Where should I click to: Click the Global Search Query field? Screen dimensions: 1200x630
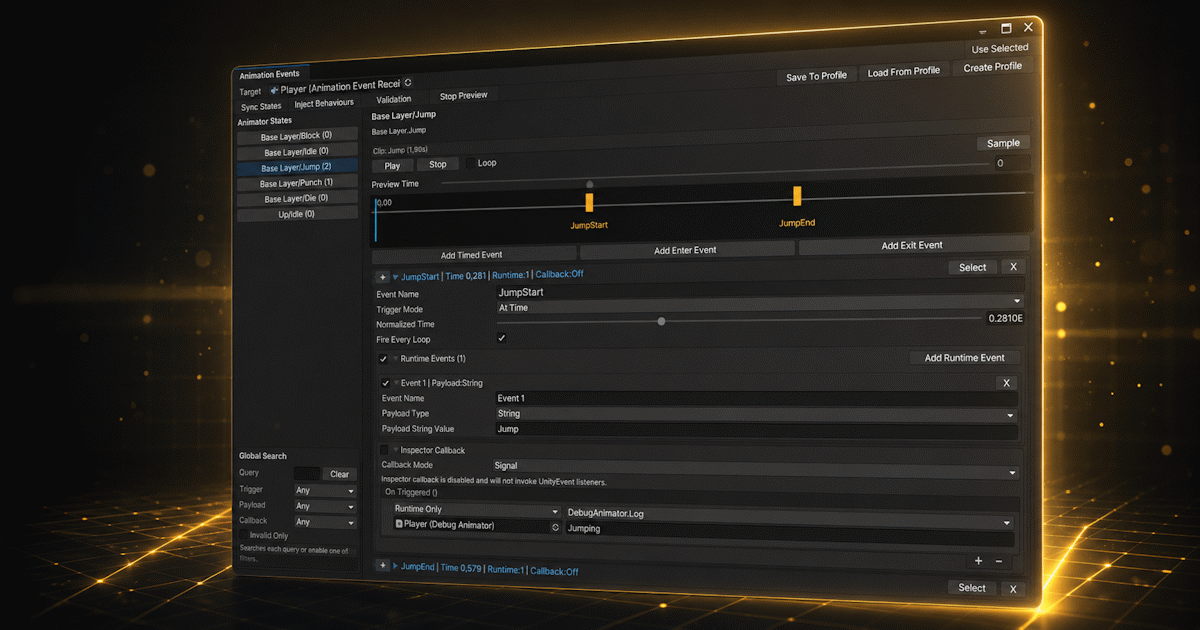[x=307, y=474]
